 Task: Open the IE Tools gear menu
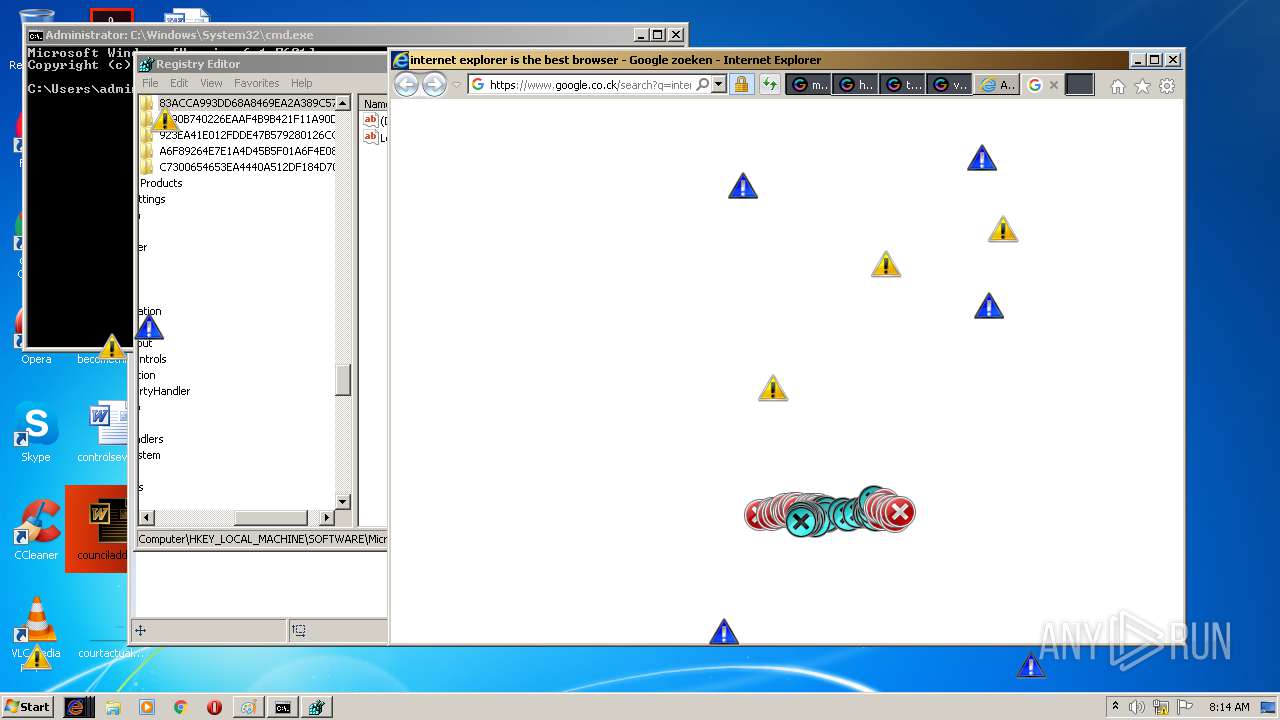click(x=1167, y=86)
